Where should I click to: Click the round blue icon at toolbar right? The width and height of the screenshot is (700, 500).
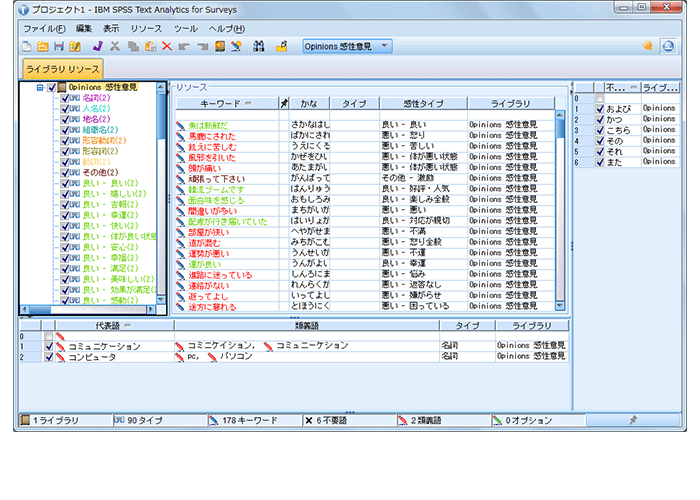(668, 46)
